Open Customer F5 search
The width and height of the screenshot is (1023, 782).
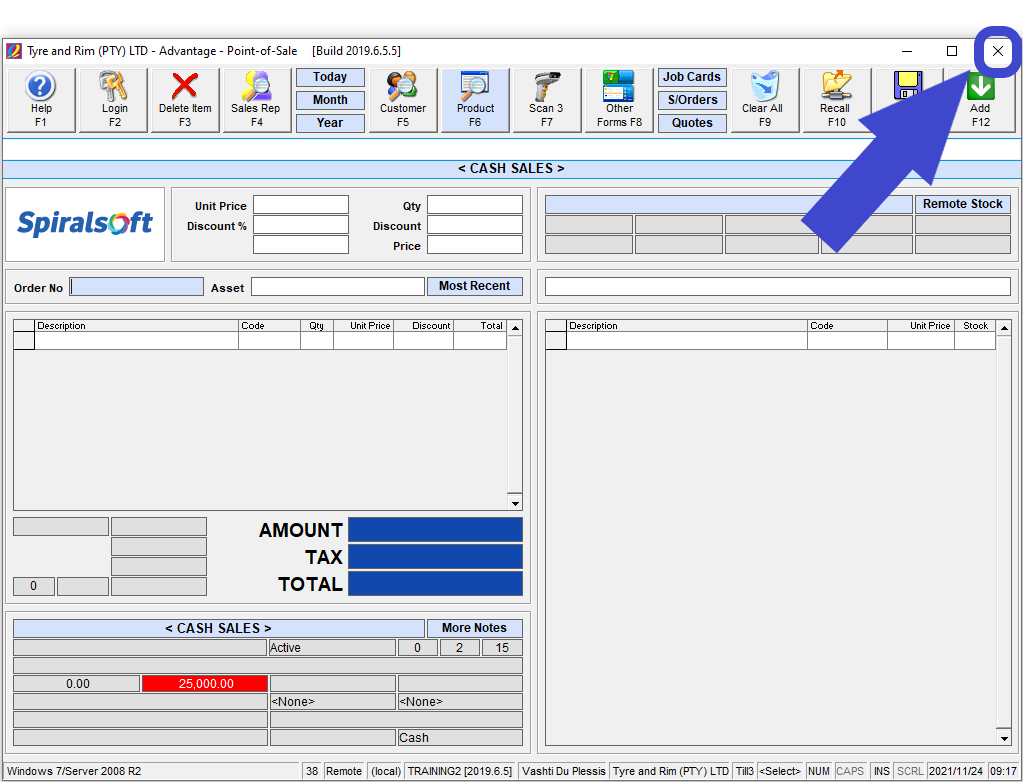(403, 100)
